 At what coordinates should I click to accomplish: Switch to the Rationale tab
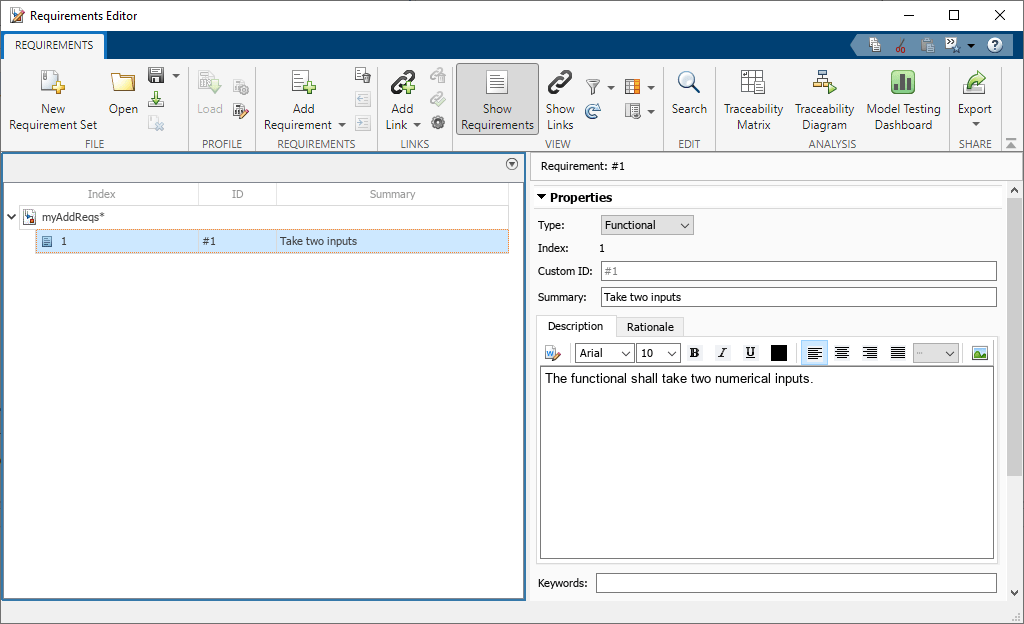(650, 327)
